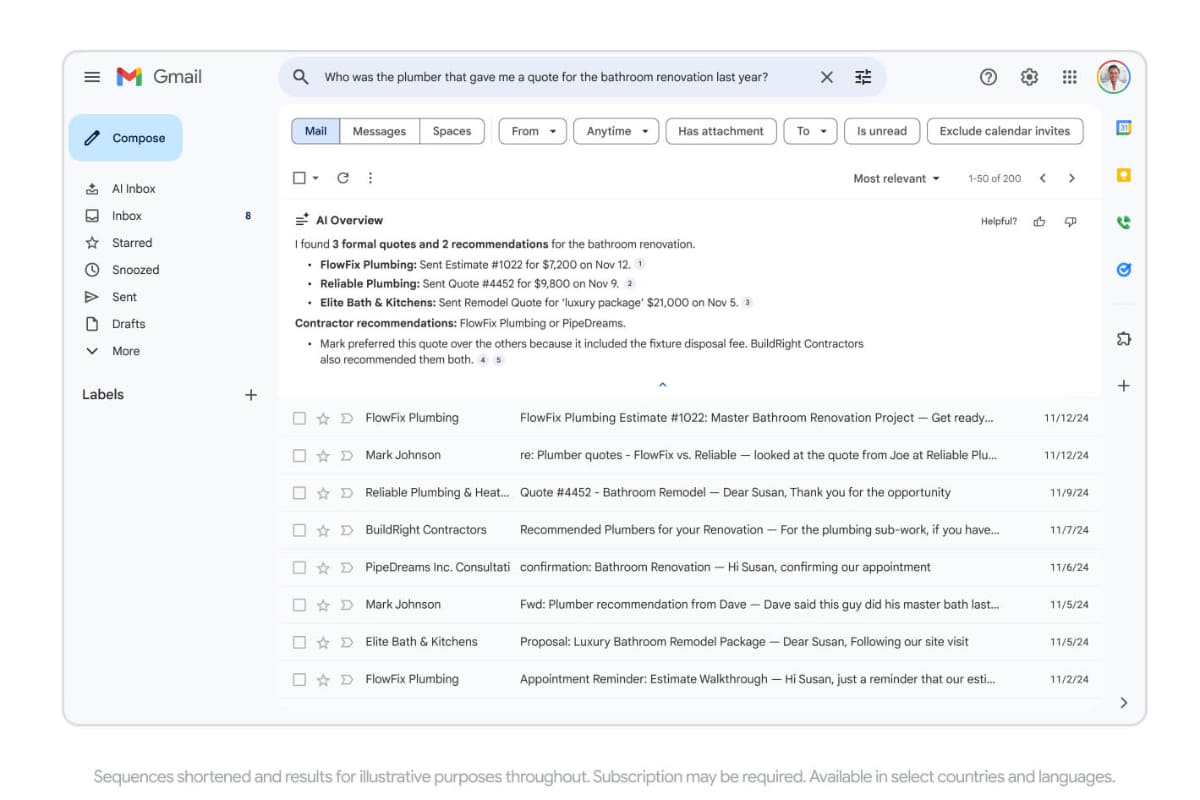Rate the AI Overview thumbs down
Viewport: 1200px width, 800px height.
pyautogui.click(x=1070, y=221)
